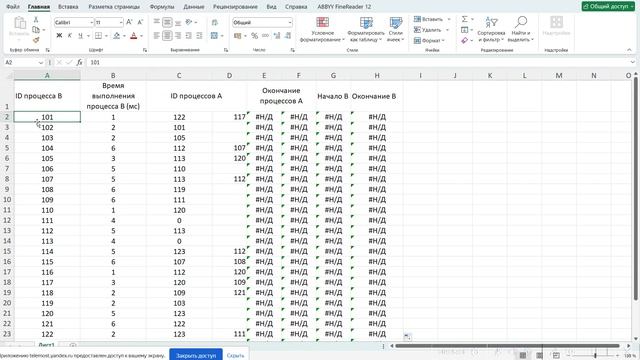Click Закрыть доступ button
This screenshot has height=360, width=640.
196,355
